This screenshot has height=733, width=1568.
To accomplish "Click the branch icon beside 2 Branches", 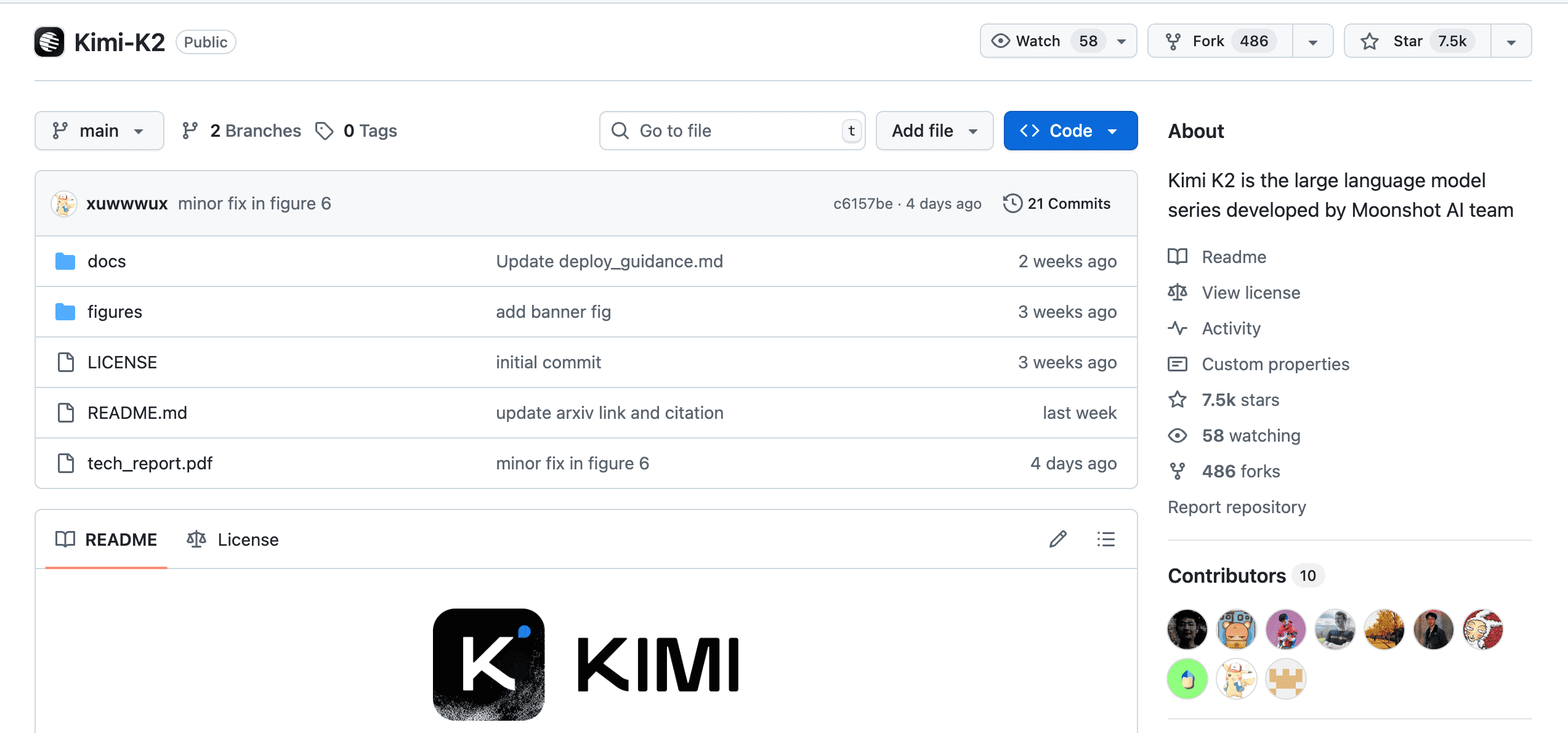I will pos(190,131).
